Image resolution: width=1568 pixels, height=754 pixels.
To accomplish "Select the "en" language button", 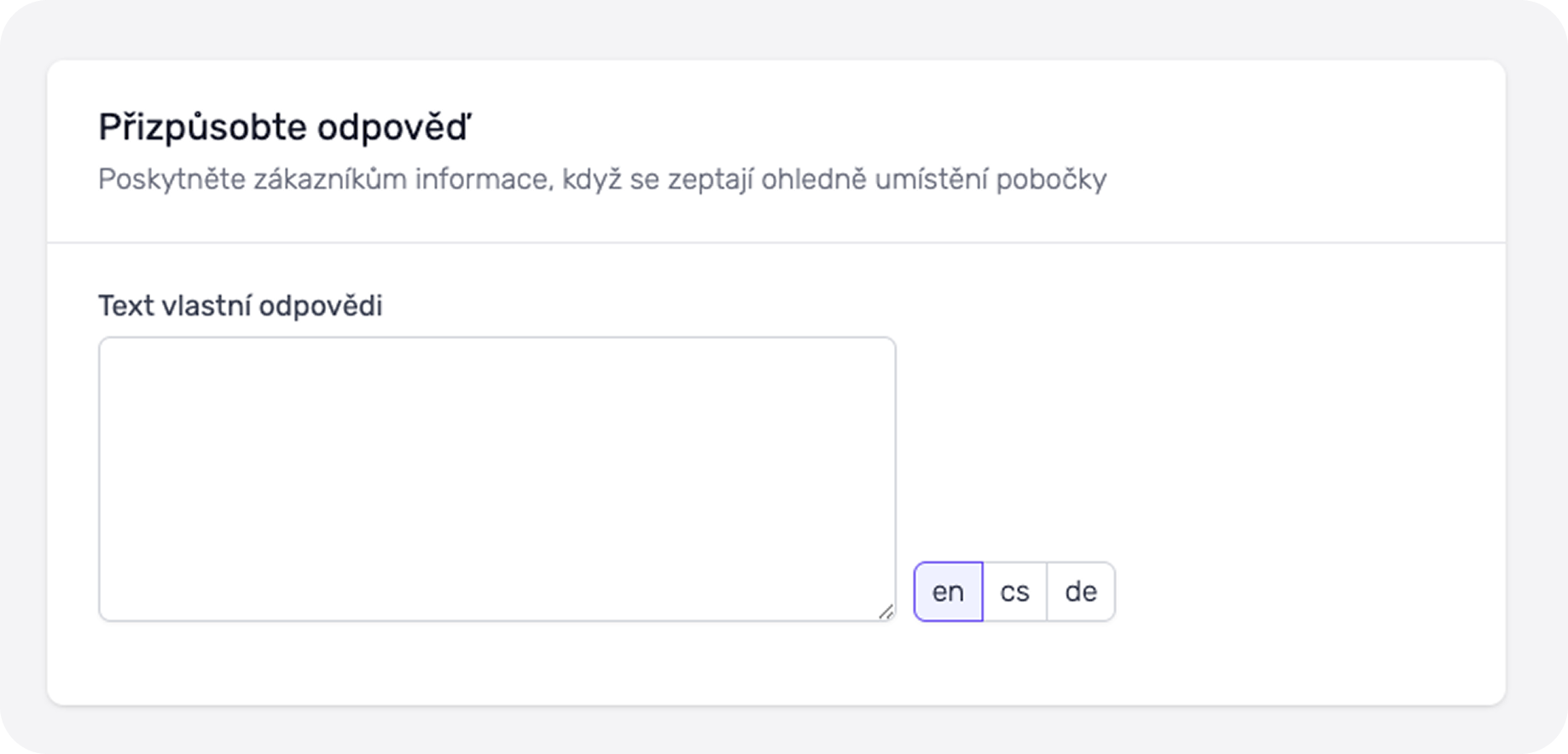I will [x=948, y=591].
